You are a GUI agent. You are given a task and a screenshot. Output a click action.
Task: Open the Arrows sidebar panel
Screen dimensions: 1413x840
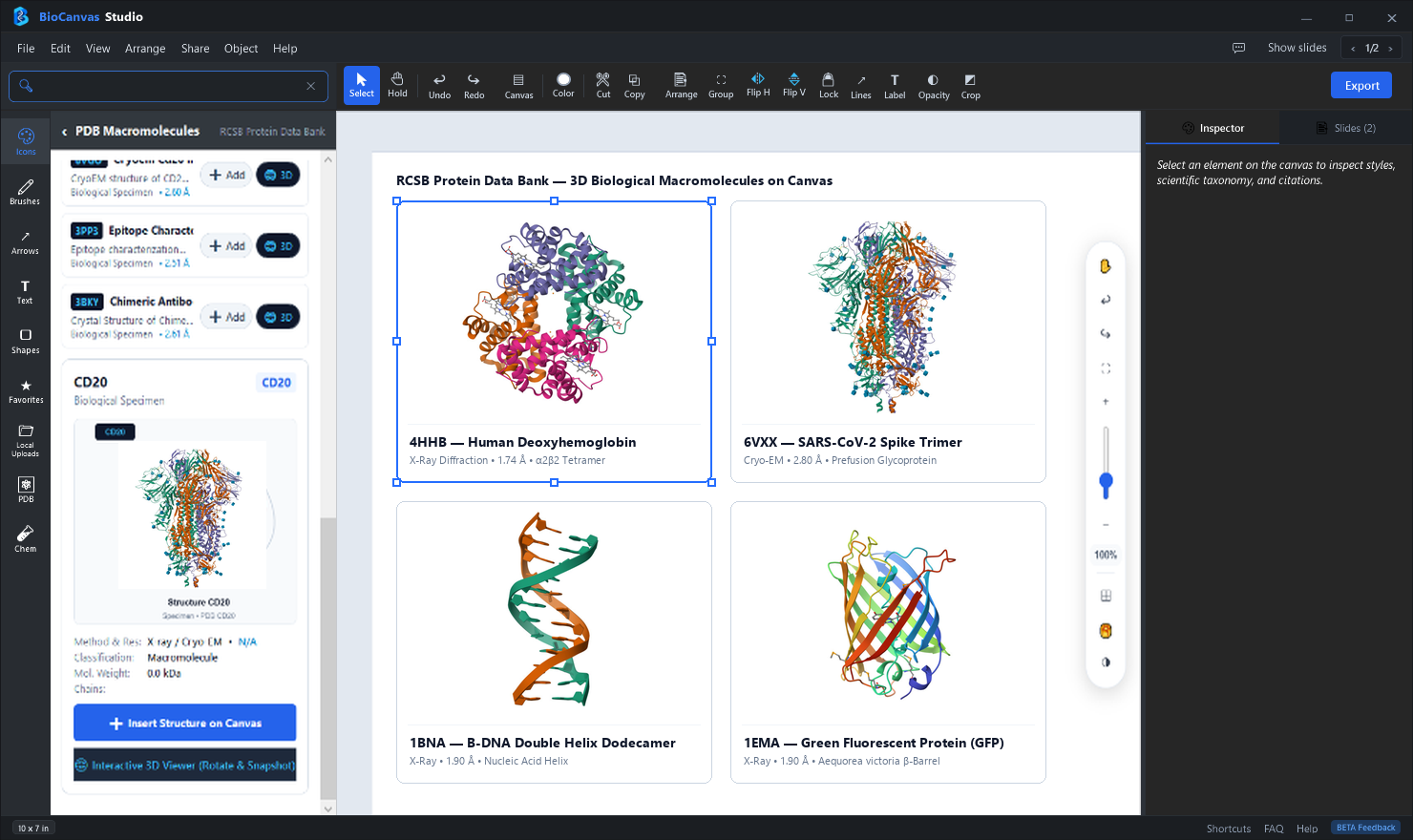(26, 242)
